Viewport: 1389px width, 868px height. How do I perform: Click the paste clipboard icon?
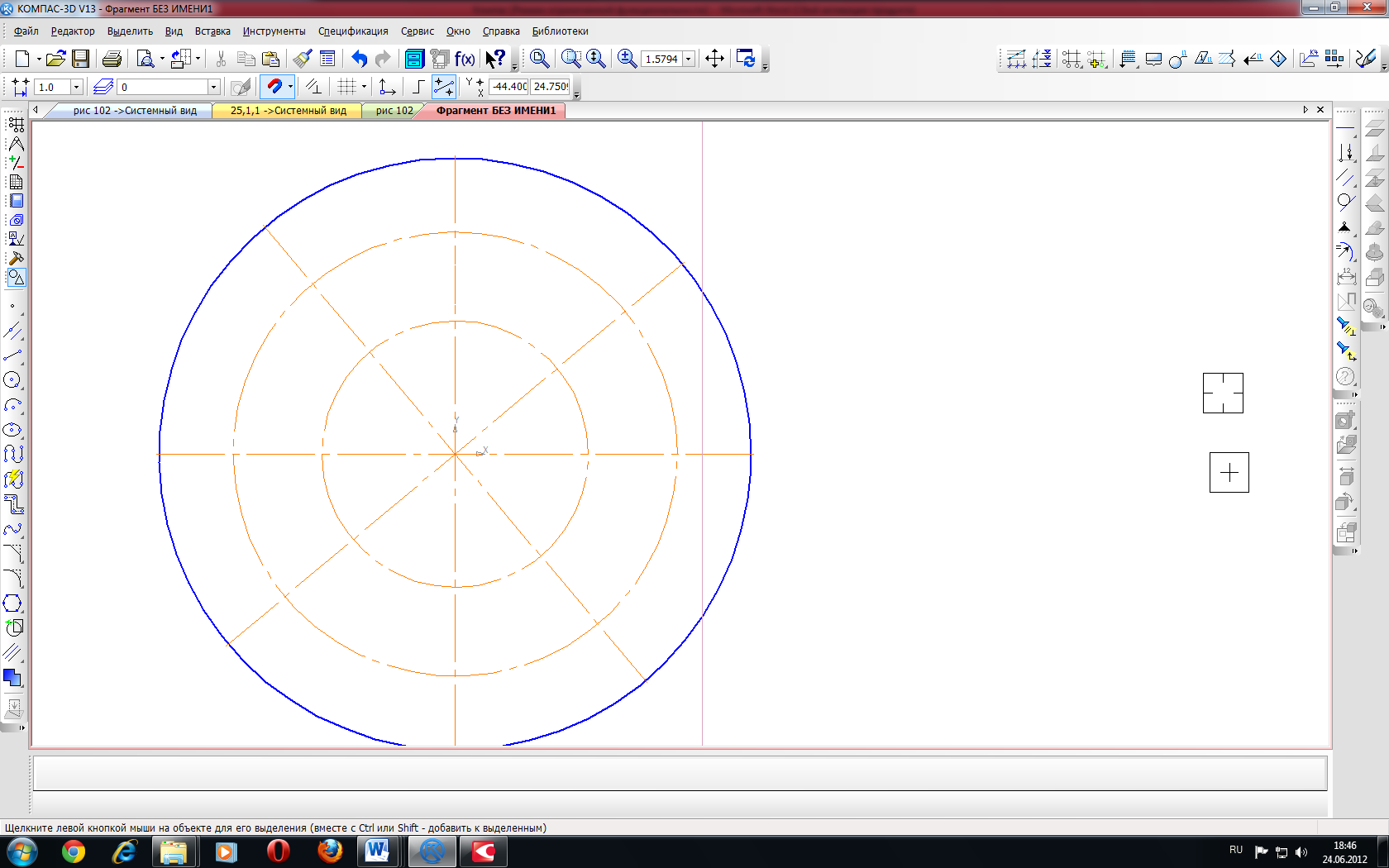tap(270, 59)
